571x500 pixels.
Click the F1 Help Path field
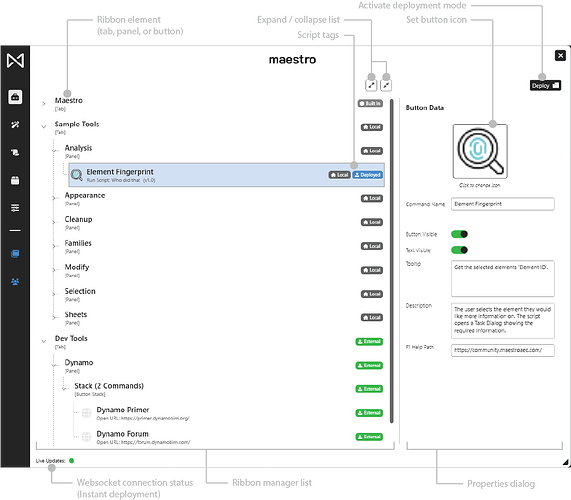(503, 350)
